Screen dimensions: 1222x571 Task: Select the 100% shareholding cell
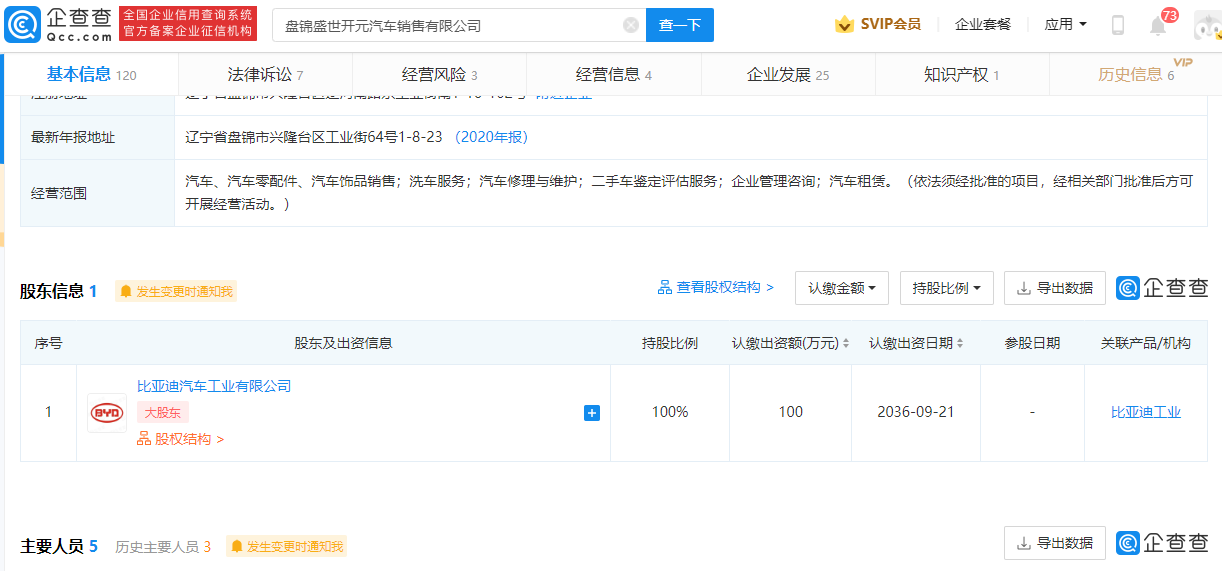click(x=670, y=412)
